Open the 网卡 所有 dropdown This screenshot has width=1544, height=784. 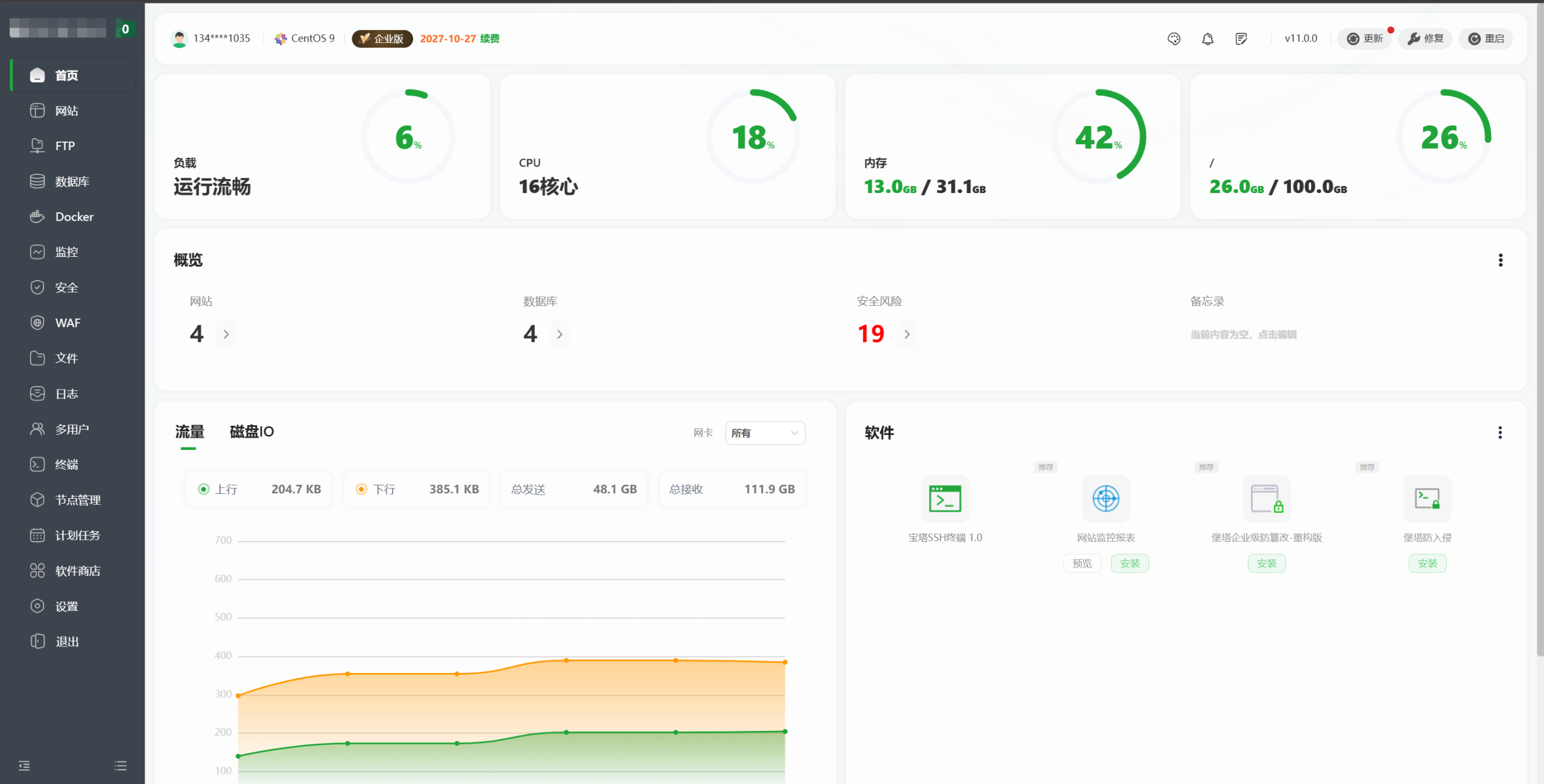point(765,433)
